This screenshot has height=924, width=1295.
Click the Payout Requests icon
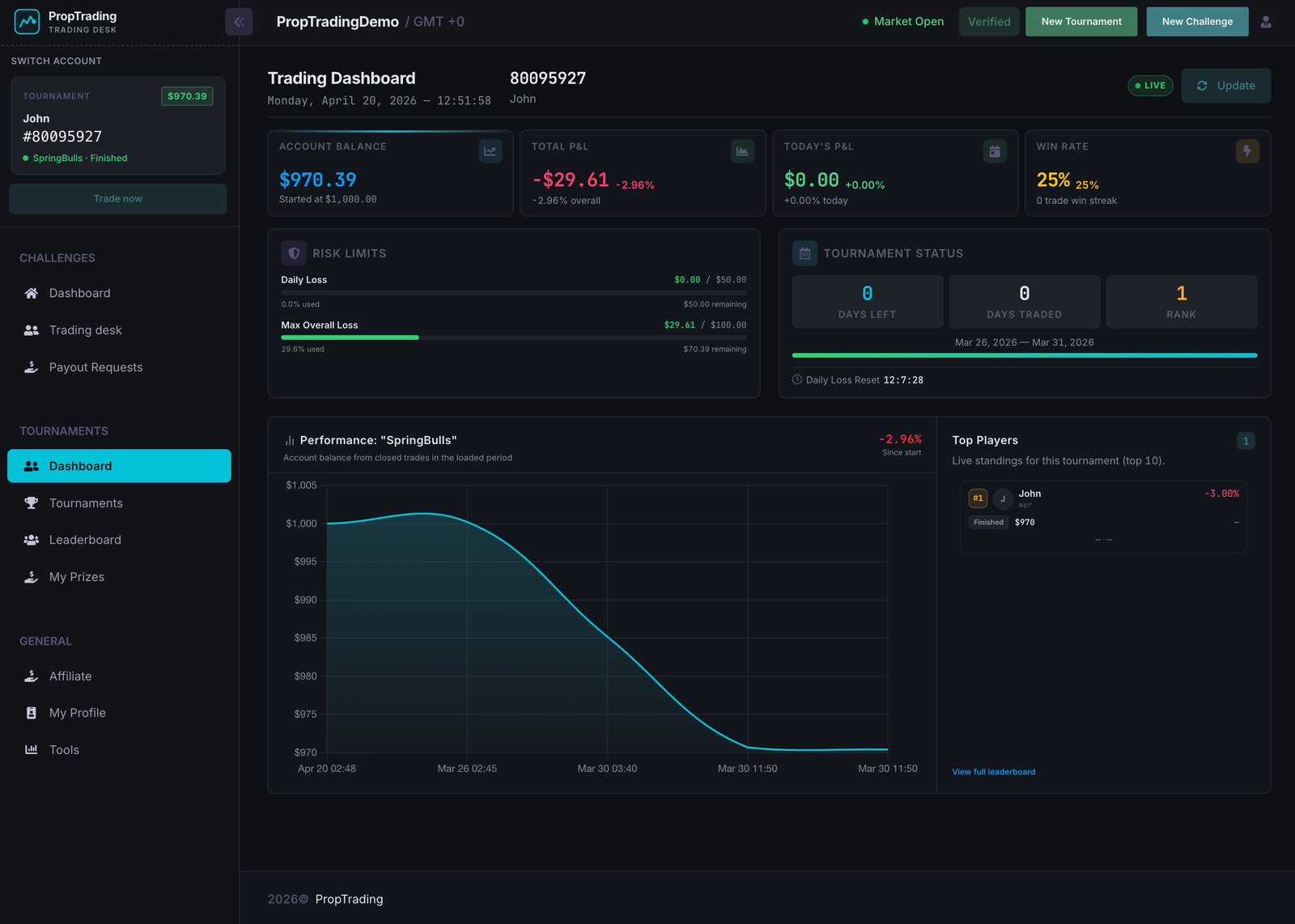[x=31, y=367]
